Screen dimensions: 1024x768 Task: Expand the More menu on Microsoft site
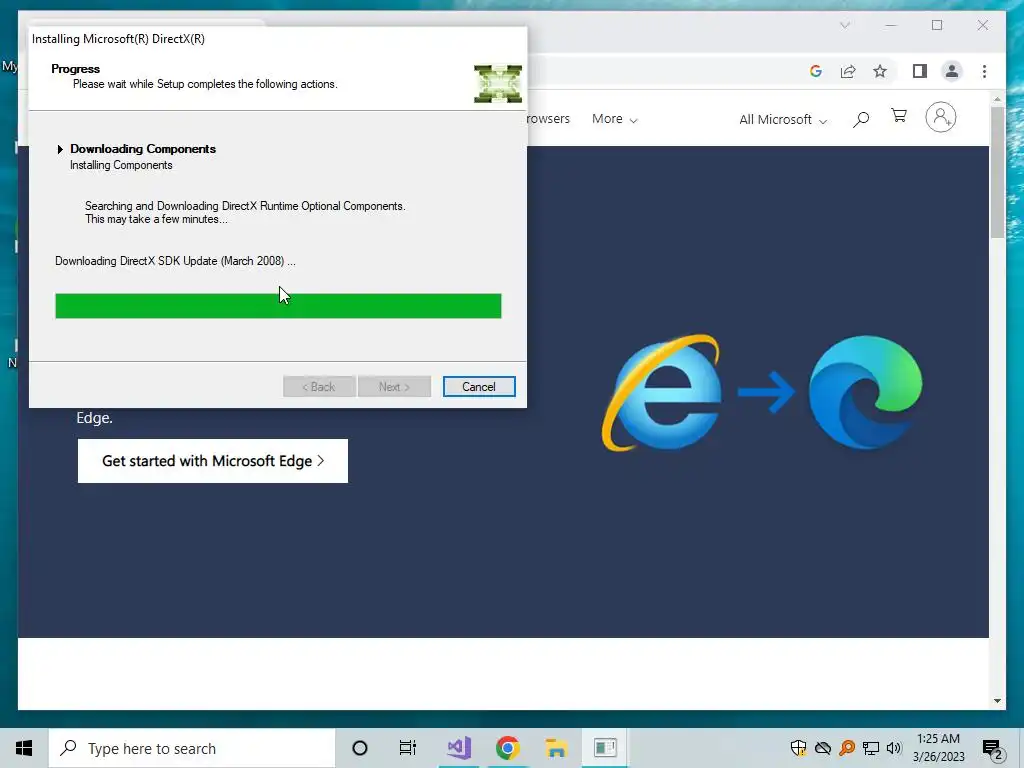tap(615, 119)
